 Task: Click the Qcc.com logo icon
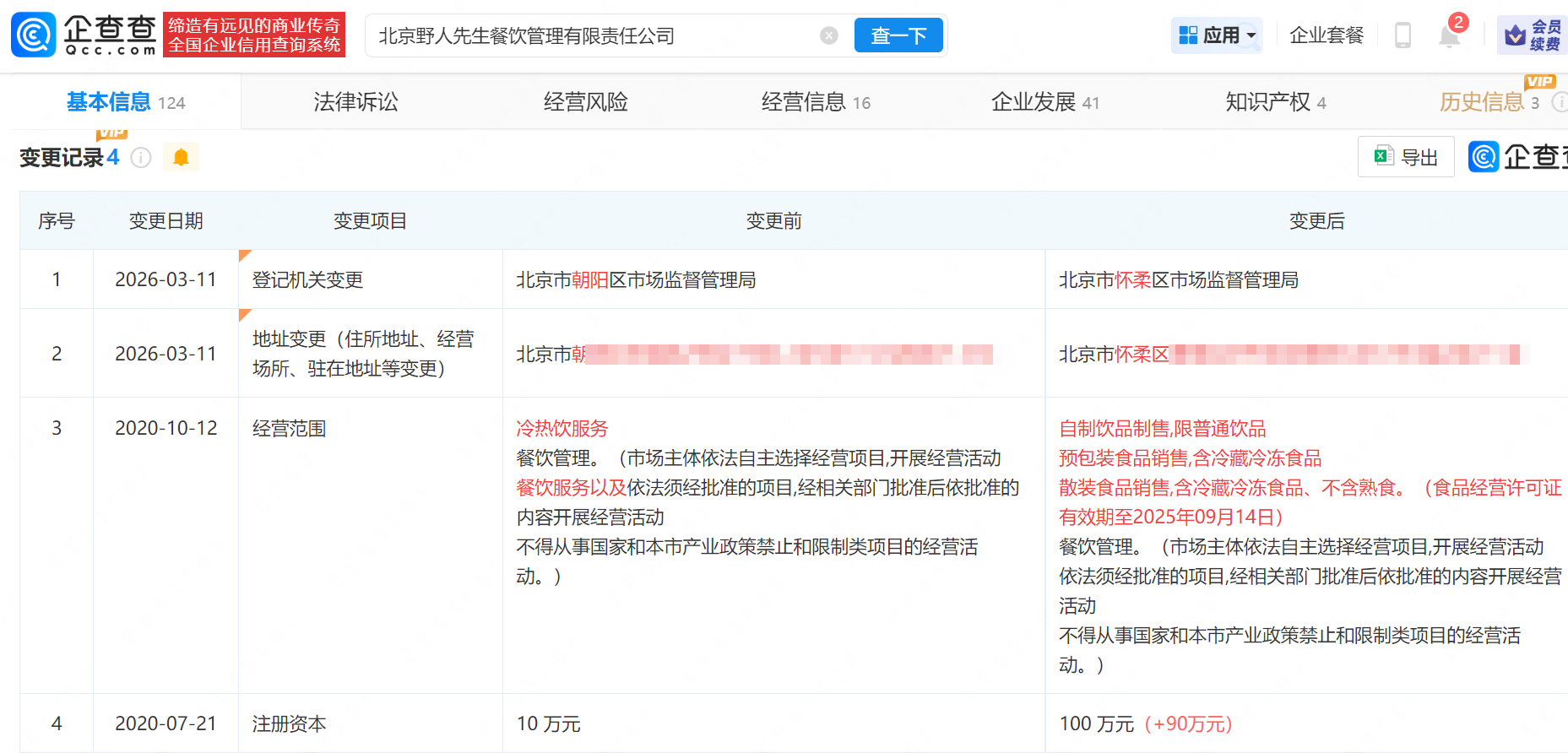click(34, 35)
